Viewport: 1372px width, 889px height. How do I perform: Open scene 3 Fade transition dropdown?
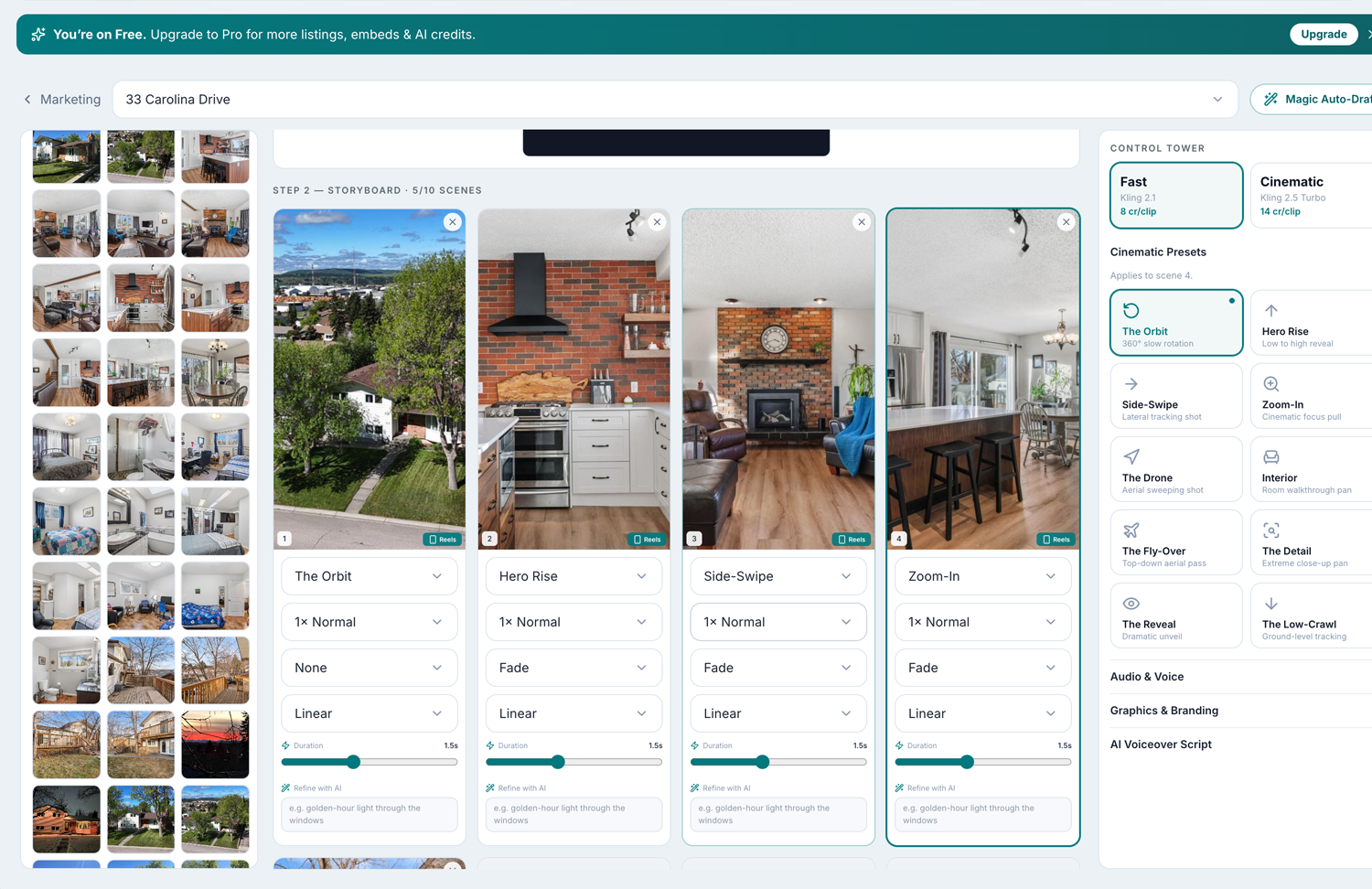(x=778, y=668)
